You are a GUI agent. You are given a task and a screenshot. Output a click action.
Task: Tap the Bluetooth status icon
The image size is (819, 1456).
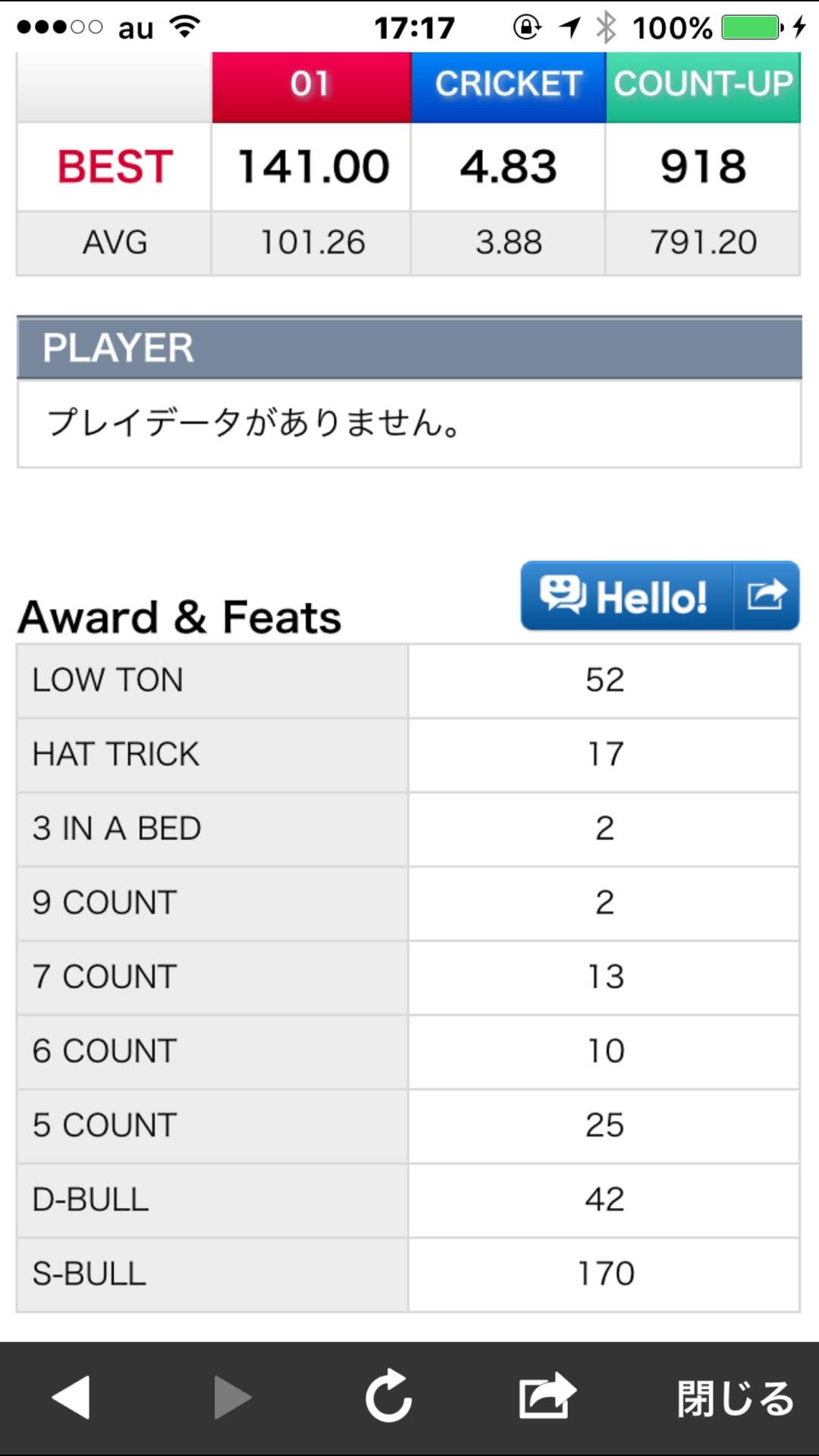click(605, 28)
